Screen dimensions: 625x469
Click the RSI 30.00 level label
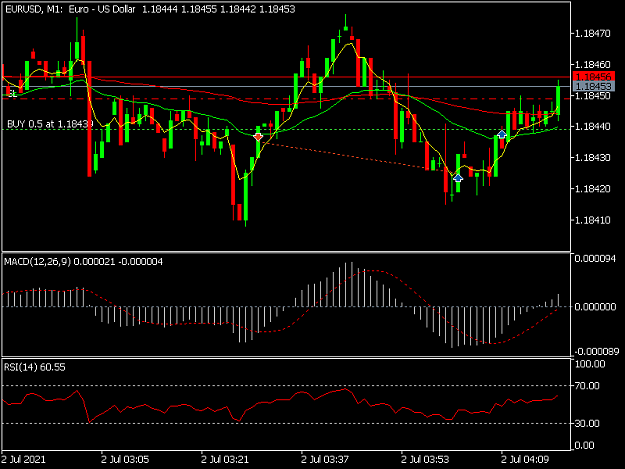587,424
